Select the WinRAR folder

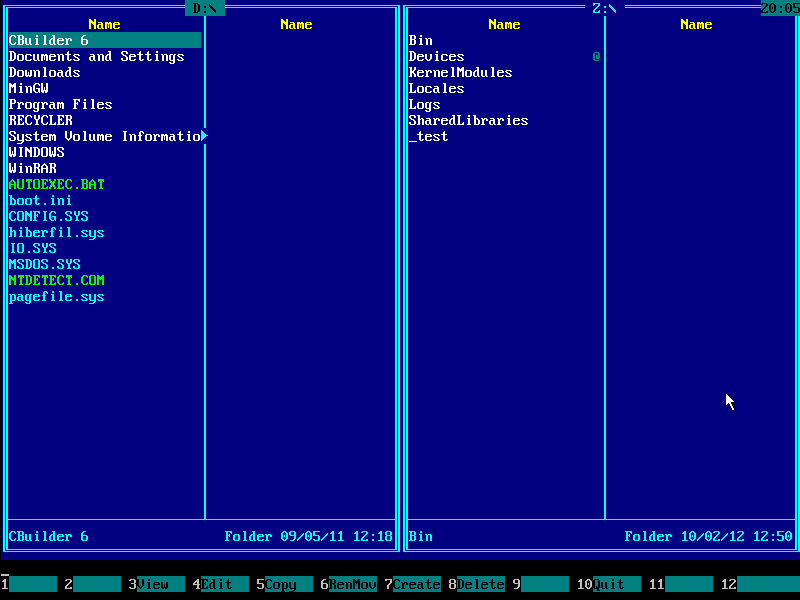coord(33,168)
